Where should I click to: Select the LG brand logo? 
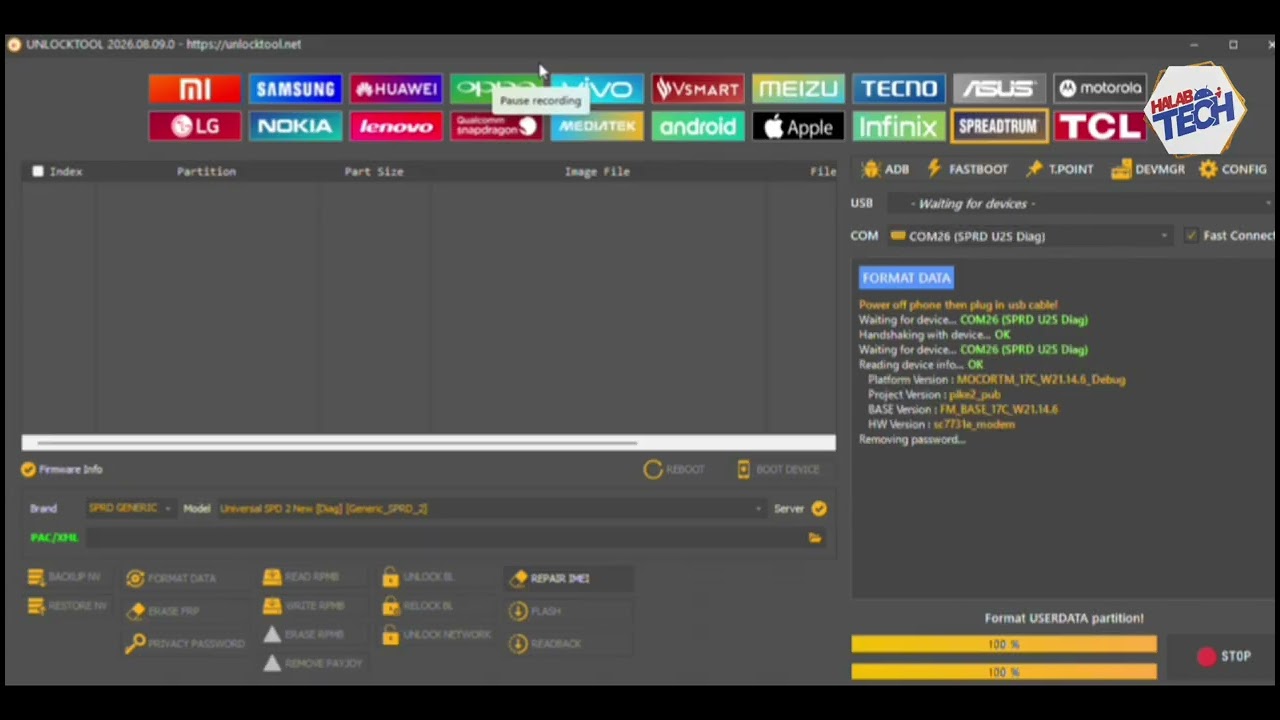click(x=195, y=126)
